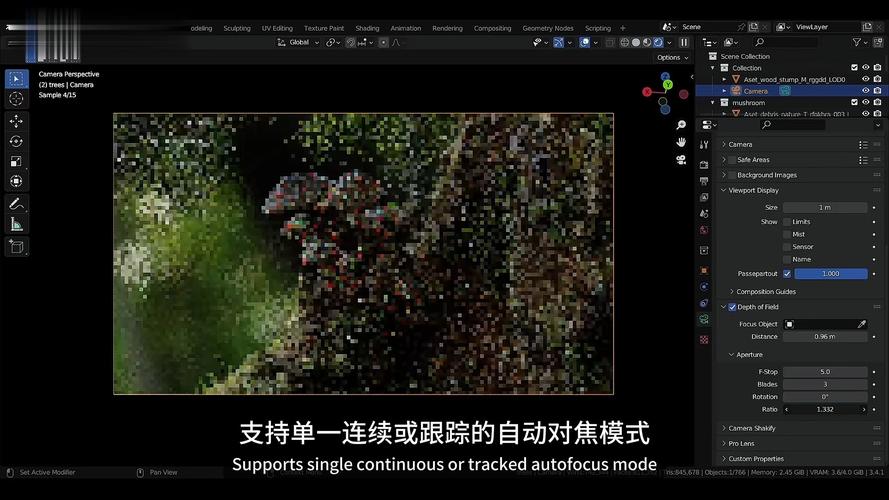Toggle snapping magnet icon
This screenshot has width=889, height=500.
(351, 43)
